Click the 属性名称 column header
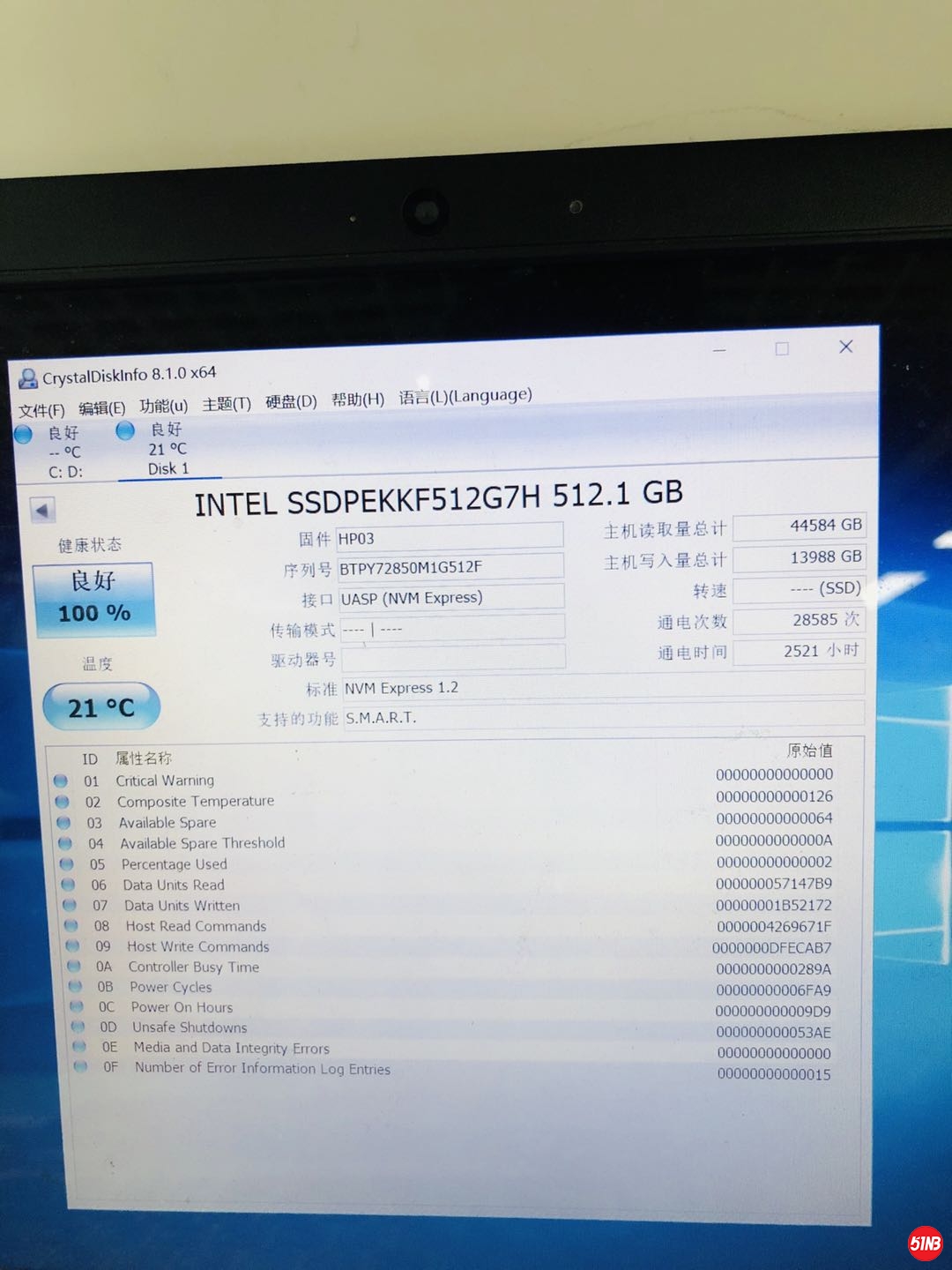Image resolution: width=952 pixels, height=1270 pixels. click(143, 758)
